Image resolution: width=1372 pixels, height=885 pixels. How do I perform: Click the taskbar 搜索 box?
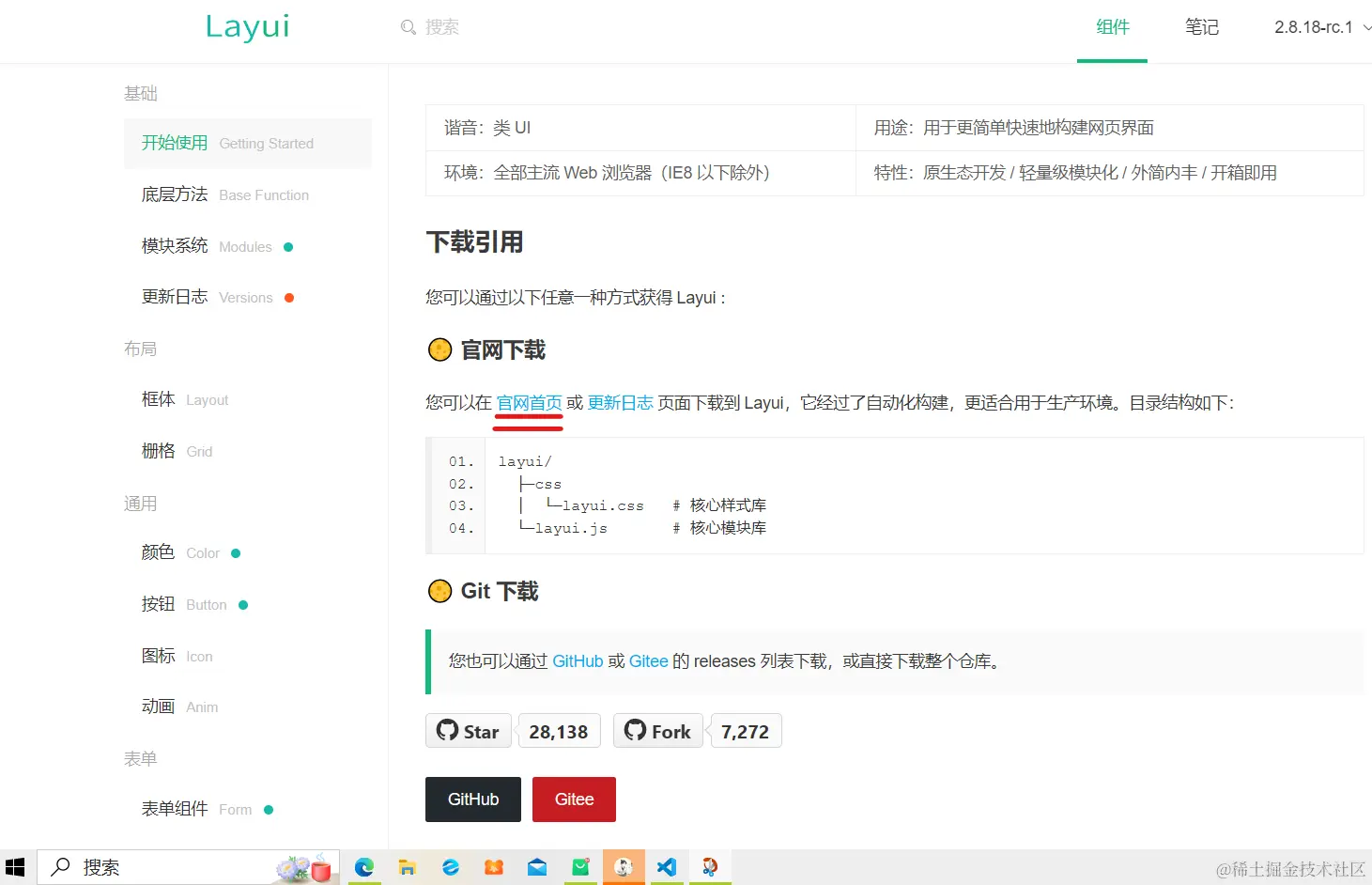188,867
